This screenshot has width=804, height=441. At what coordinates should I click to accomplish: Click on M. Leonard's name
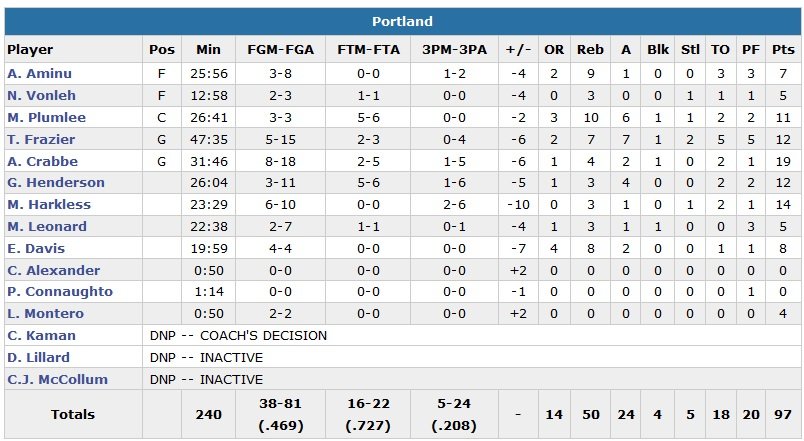point(47,227)
